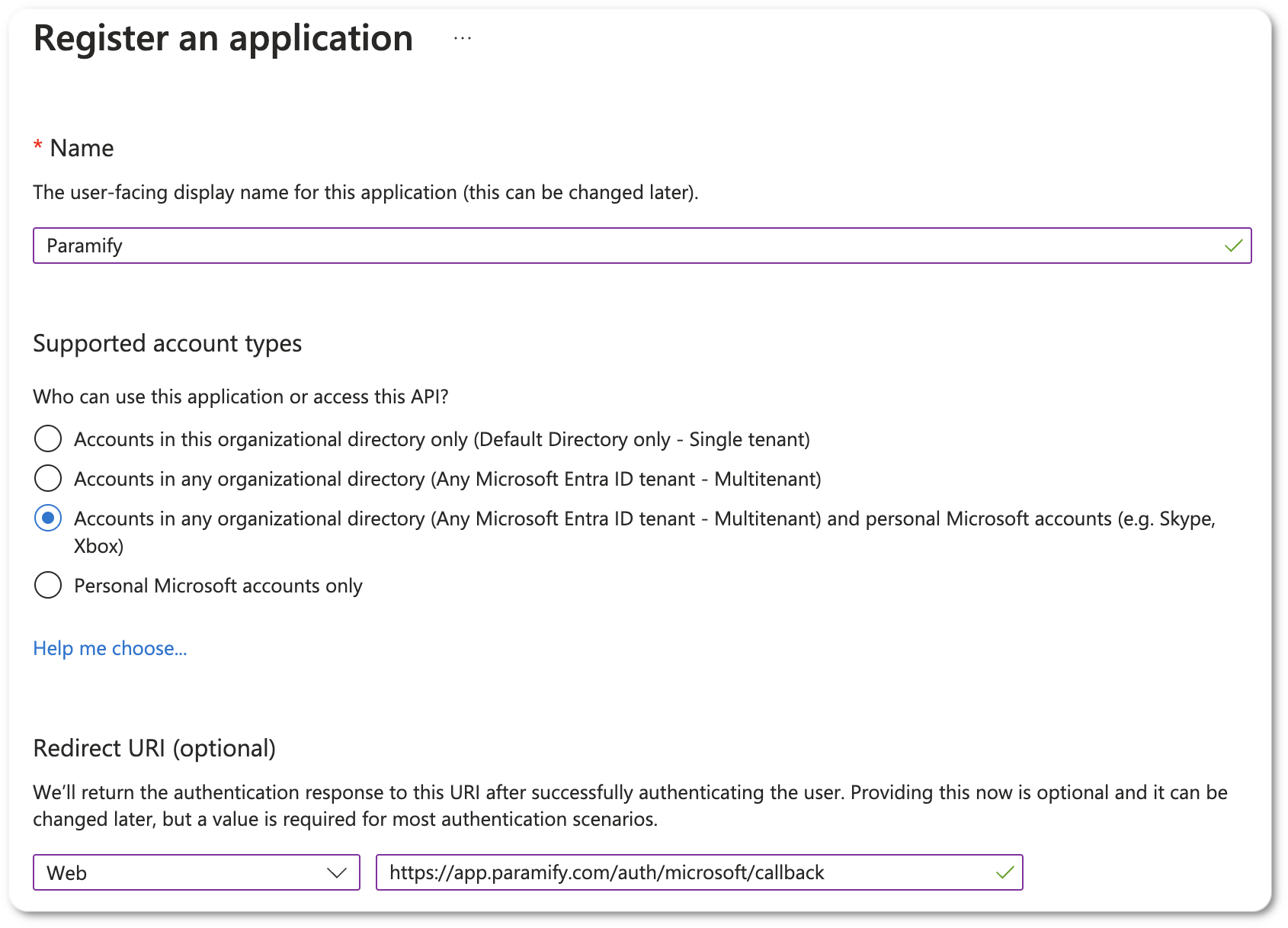Screen dimensions: 1288x928
Task: Click the Redirect URI callback input field
Action: (x=699, y=872)
